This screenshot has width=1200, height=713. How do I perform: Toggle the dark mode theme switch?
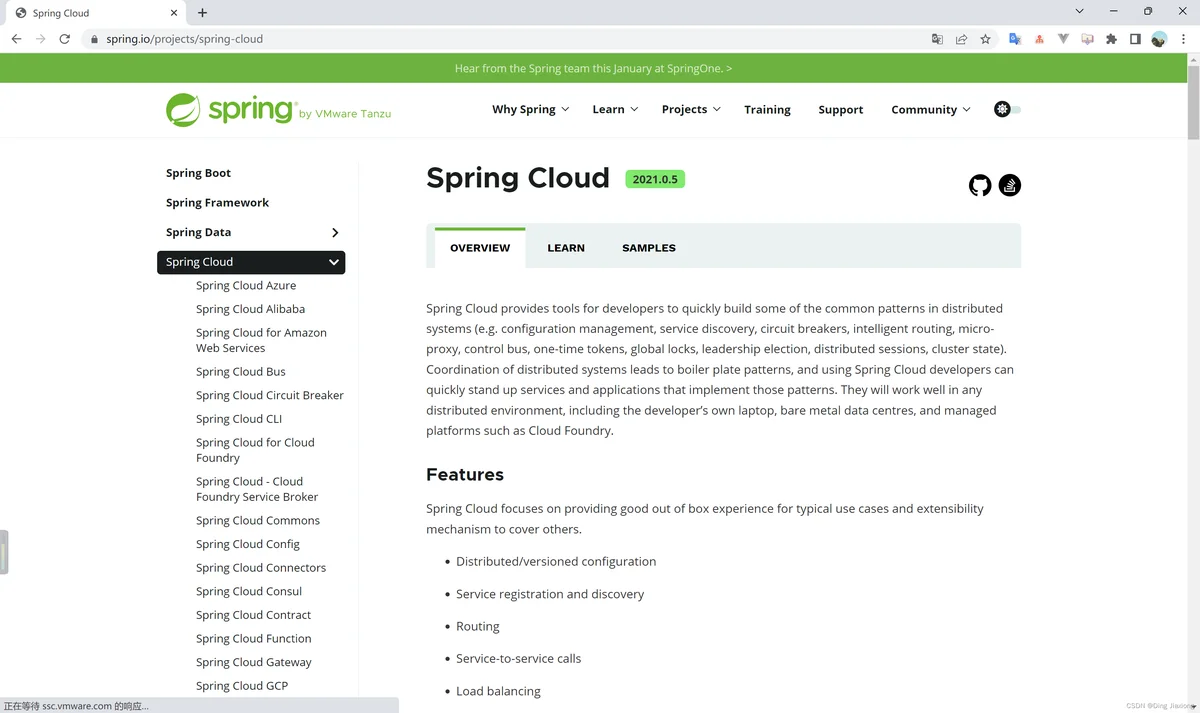[x=1007, y=109]
